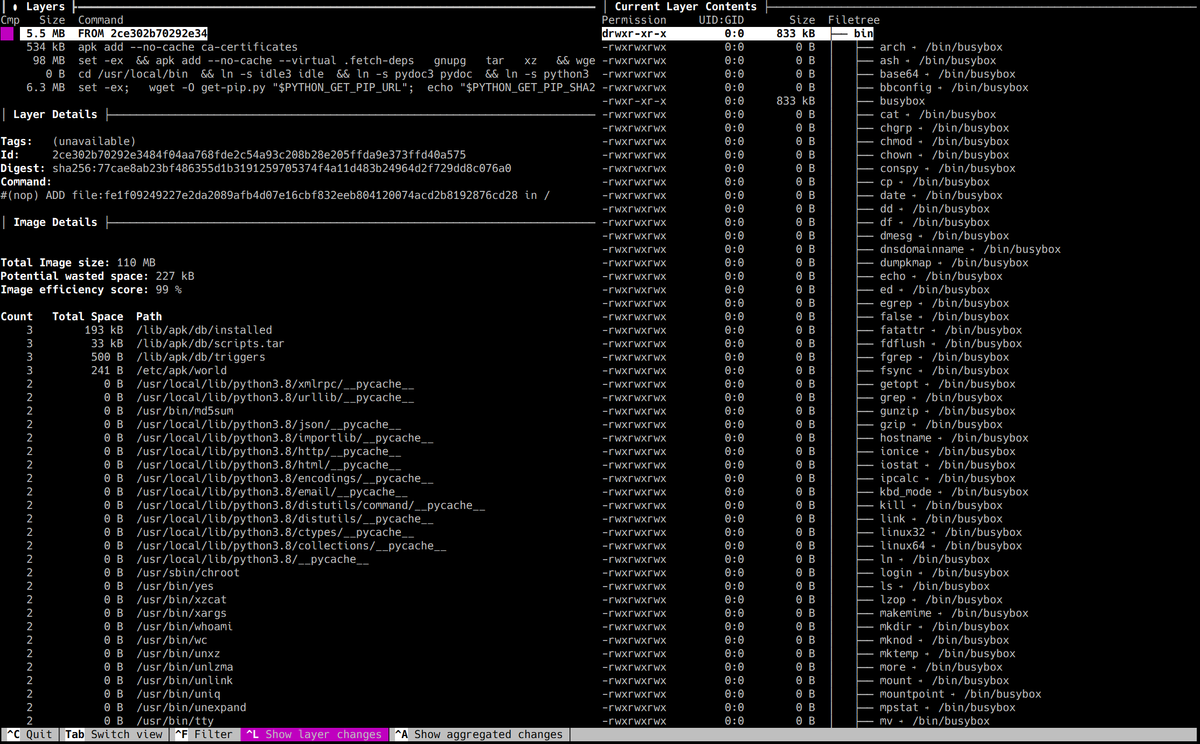Click the ^C Quit shortcut
Screen dimensions: 1200x744
coord(30,734)
